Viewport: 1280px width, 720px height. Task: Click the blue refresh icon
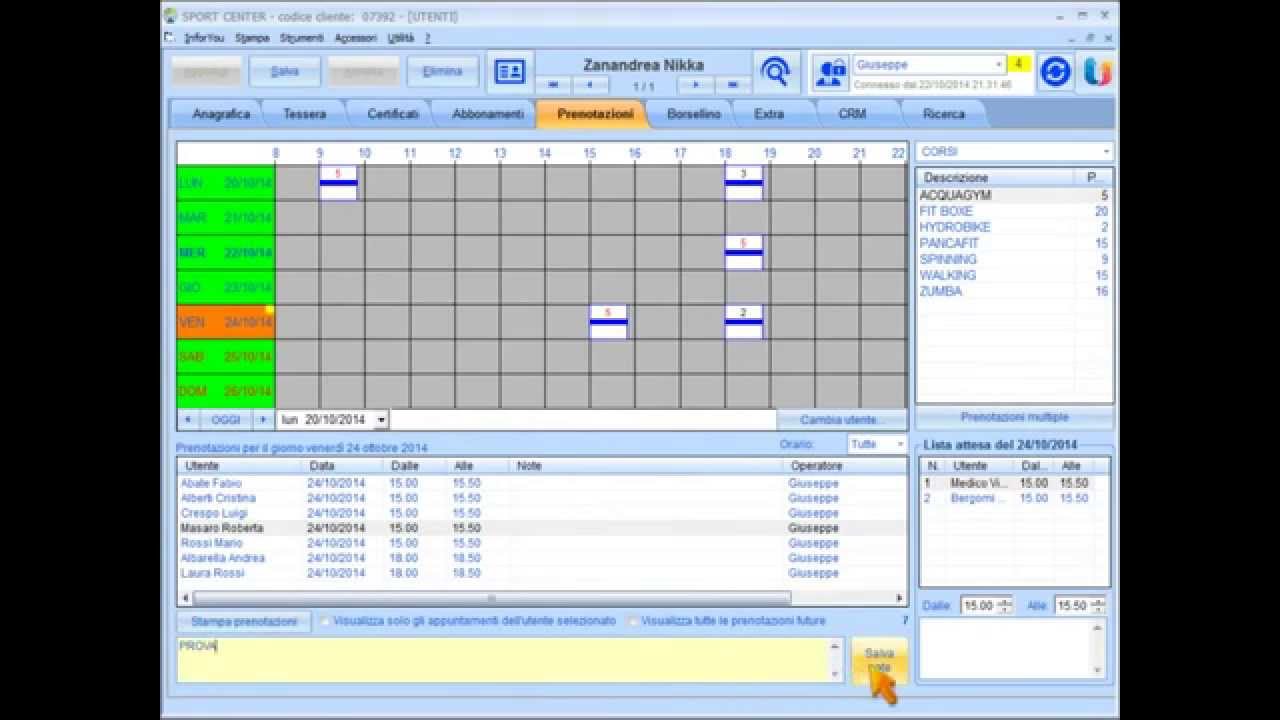(1056, 71)
